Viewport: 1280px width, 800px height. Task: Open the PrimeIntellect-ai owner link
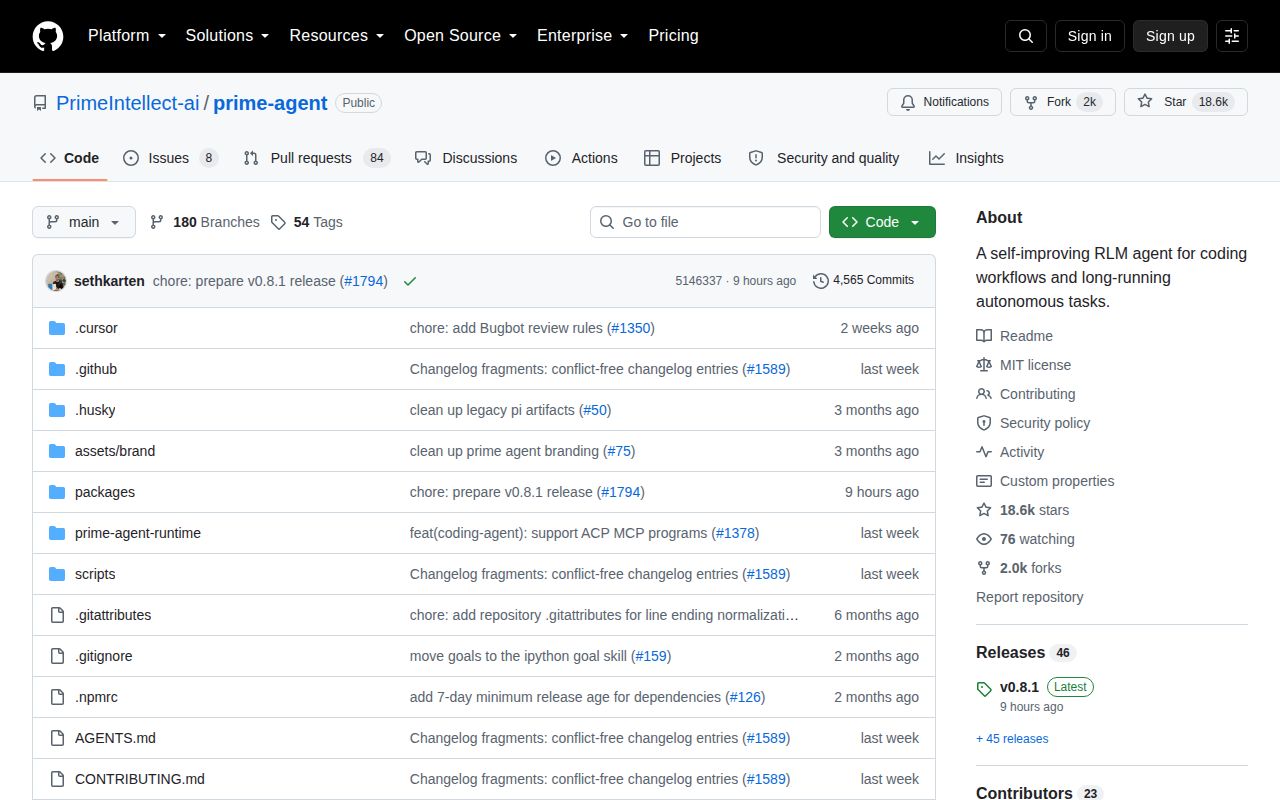tap(128, 103)
